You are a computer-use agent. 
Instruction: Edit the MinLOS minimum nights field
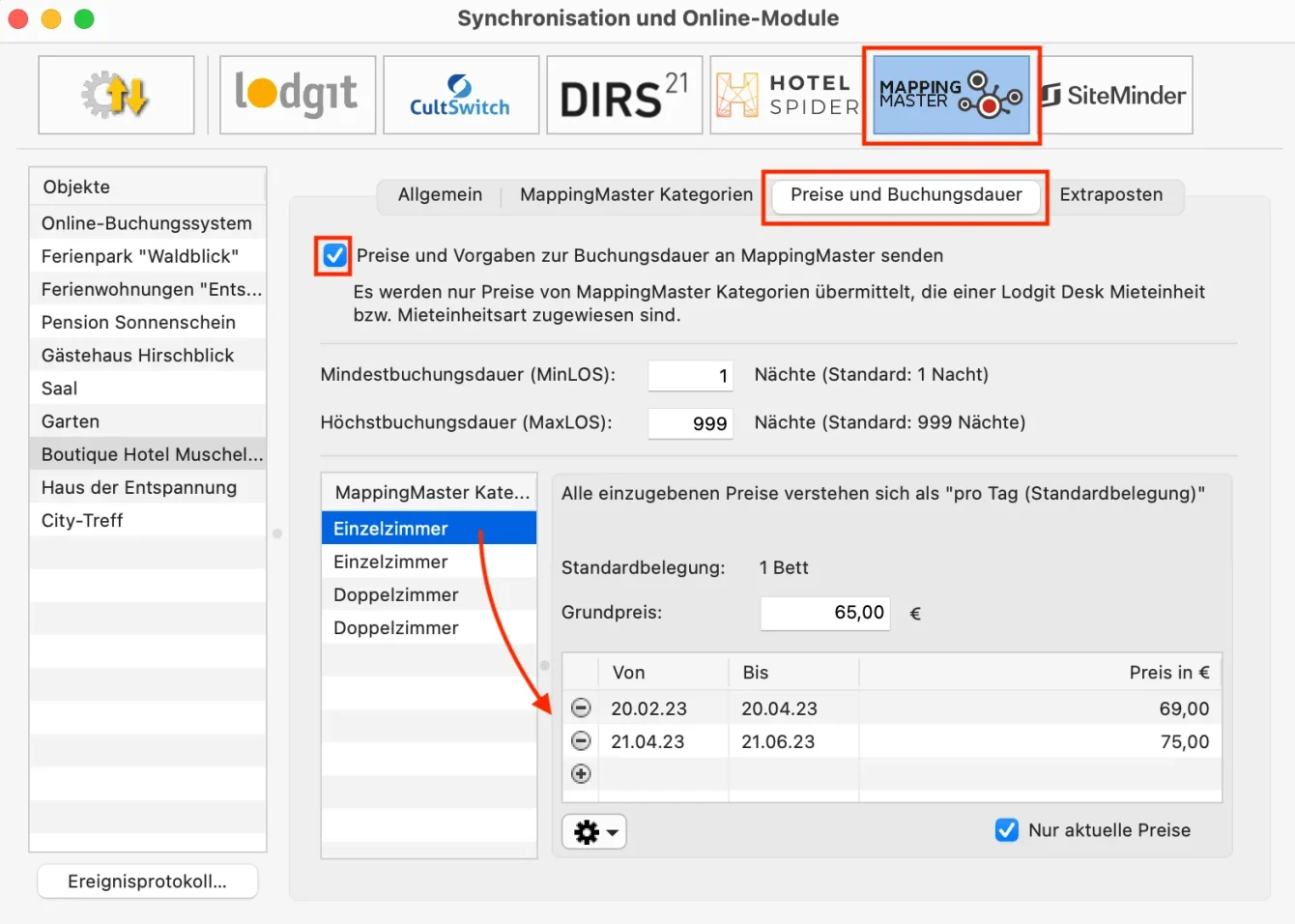pyautogui.click(x=690, y=375)
